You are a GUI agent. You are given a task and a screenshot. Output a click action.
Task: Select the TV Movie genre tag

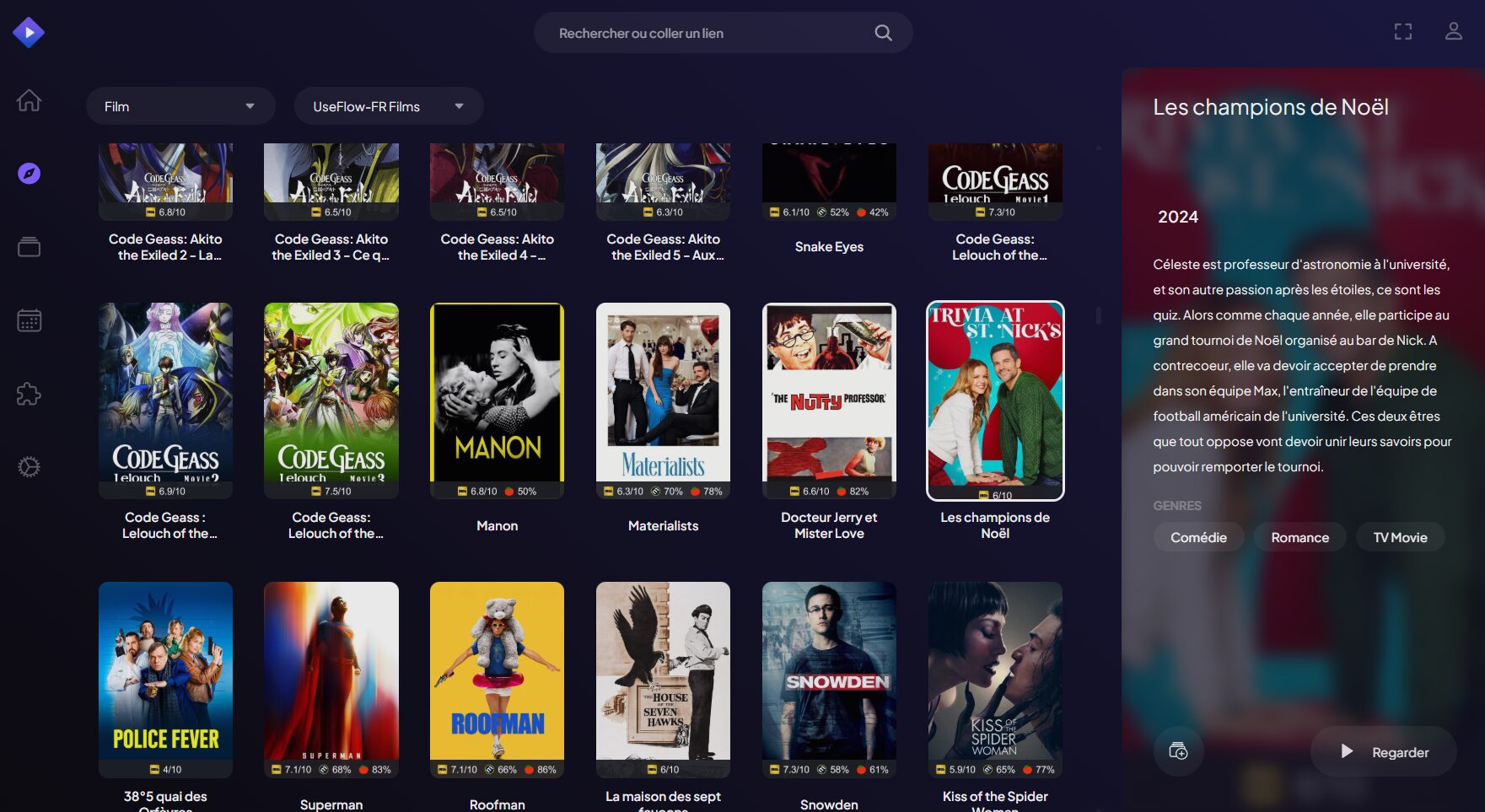pos(1400,537)
